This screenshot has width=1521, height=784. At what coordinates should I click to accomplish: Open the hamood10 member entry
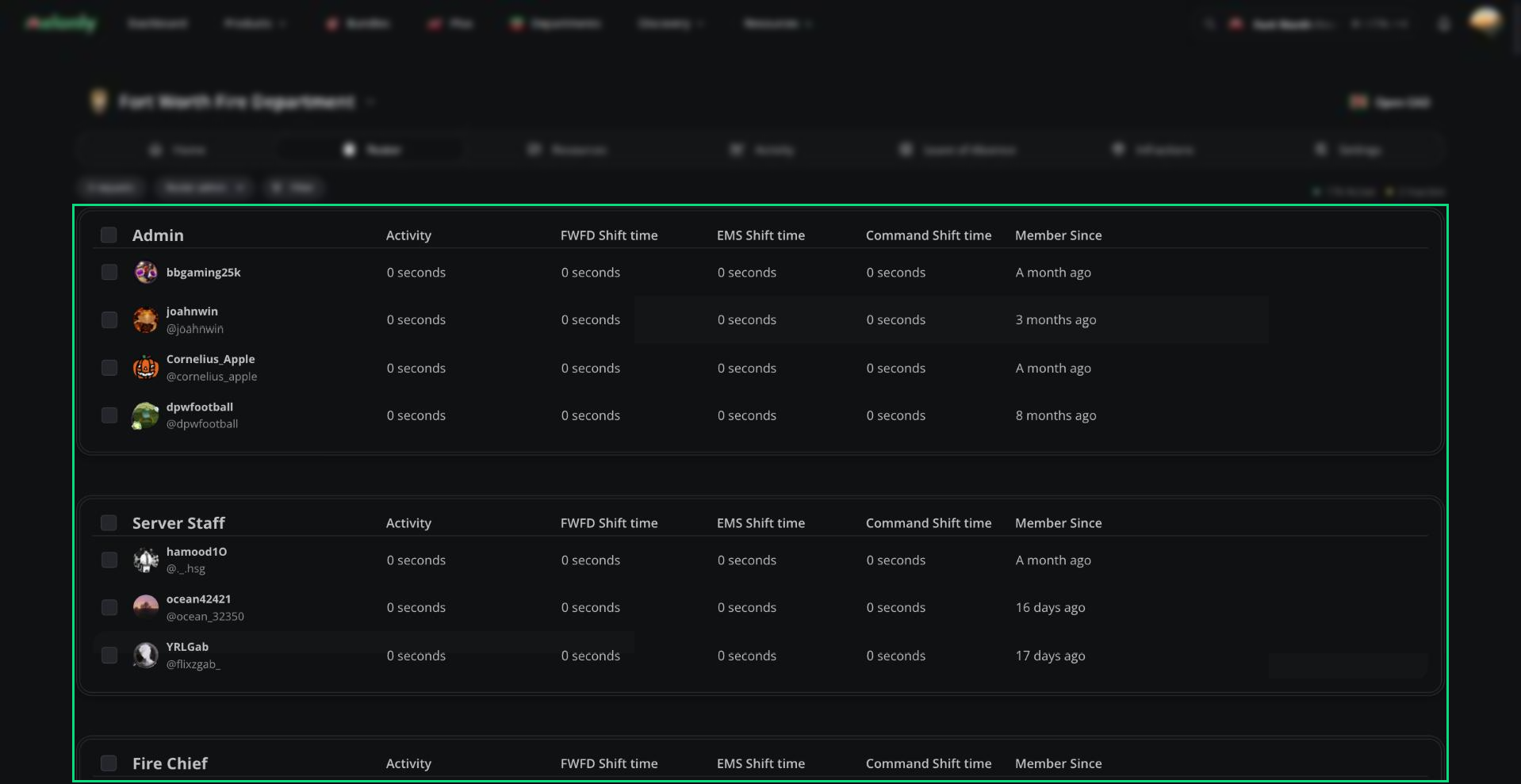[x=197, y=552]
